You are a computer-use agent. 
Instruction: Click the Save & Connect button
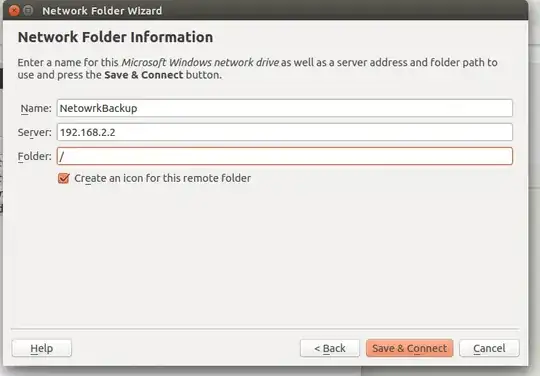[409, 348]
